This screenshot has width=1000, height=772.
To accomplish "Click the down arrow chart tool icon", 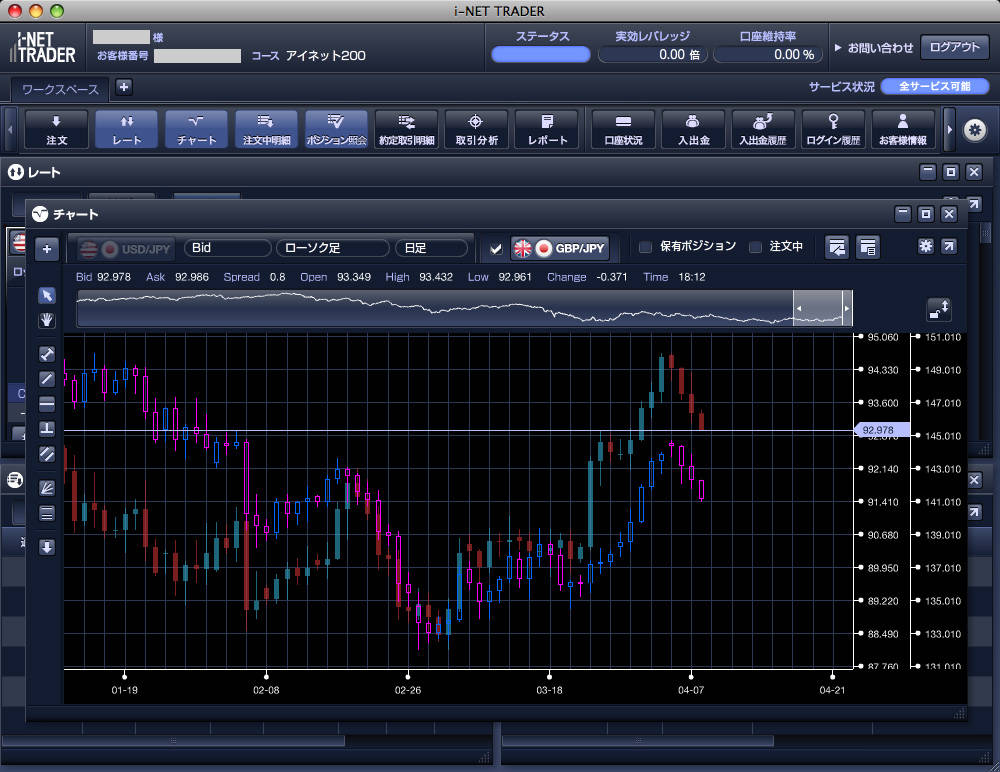I will tap(47, 547).
